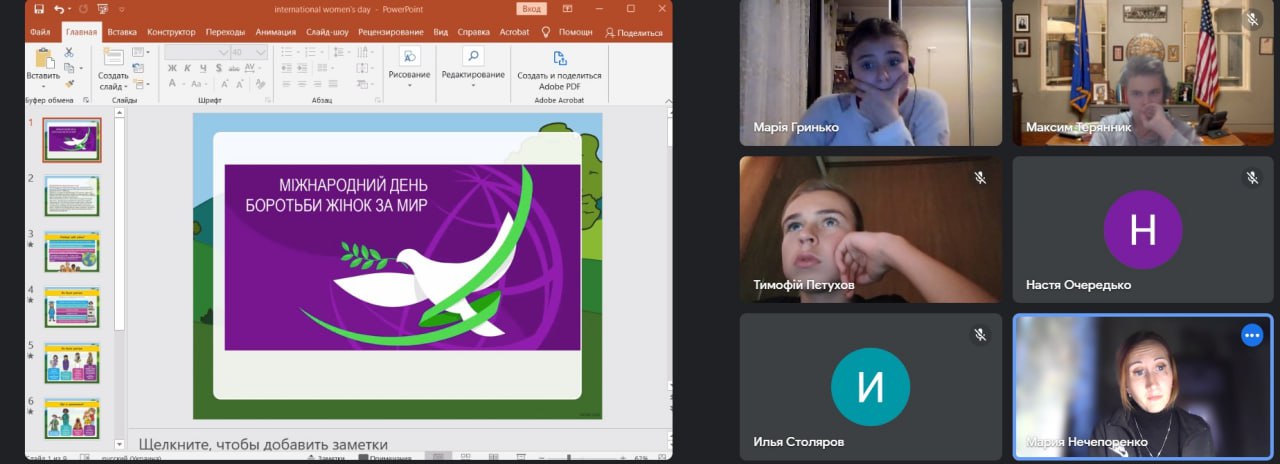The height and width of the screenshot is (464, 1280).
Task: Expand the Шрифт group dialog launcher
Action: [269, 101]
